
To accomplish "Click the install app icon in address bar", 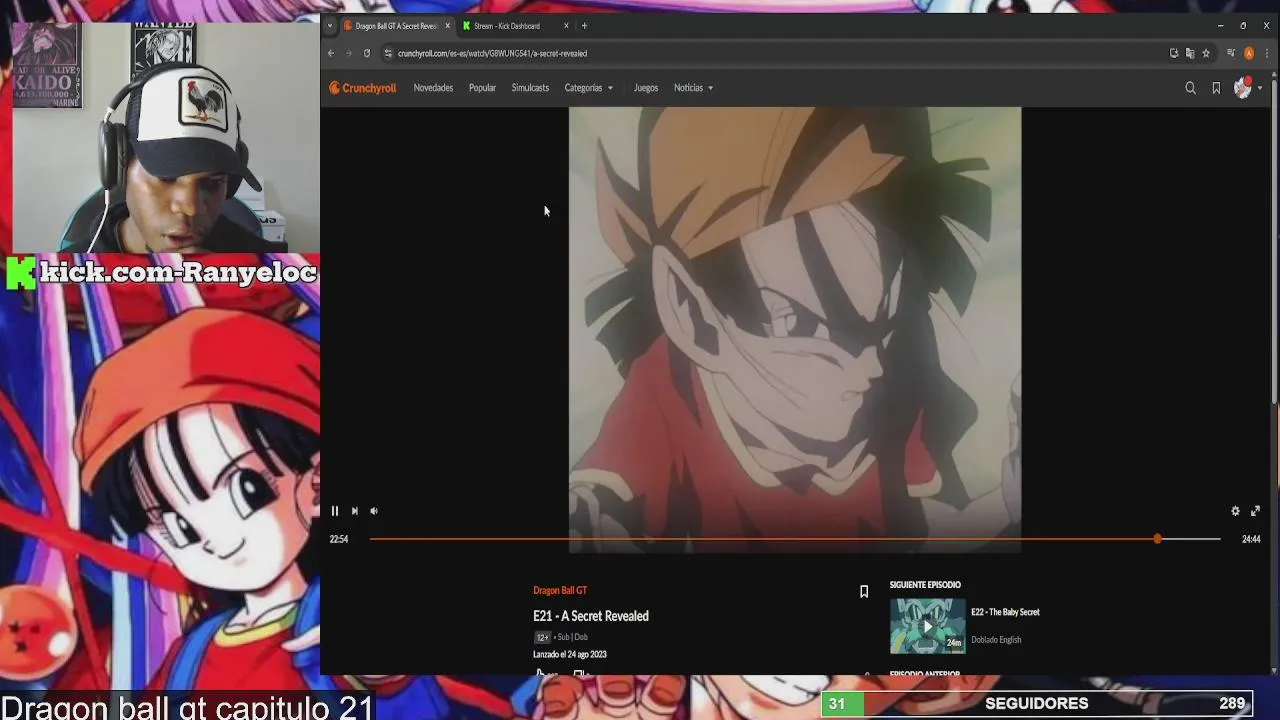I will coord(1173,53).
